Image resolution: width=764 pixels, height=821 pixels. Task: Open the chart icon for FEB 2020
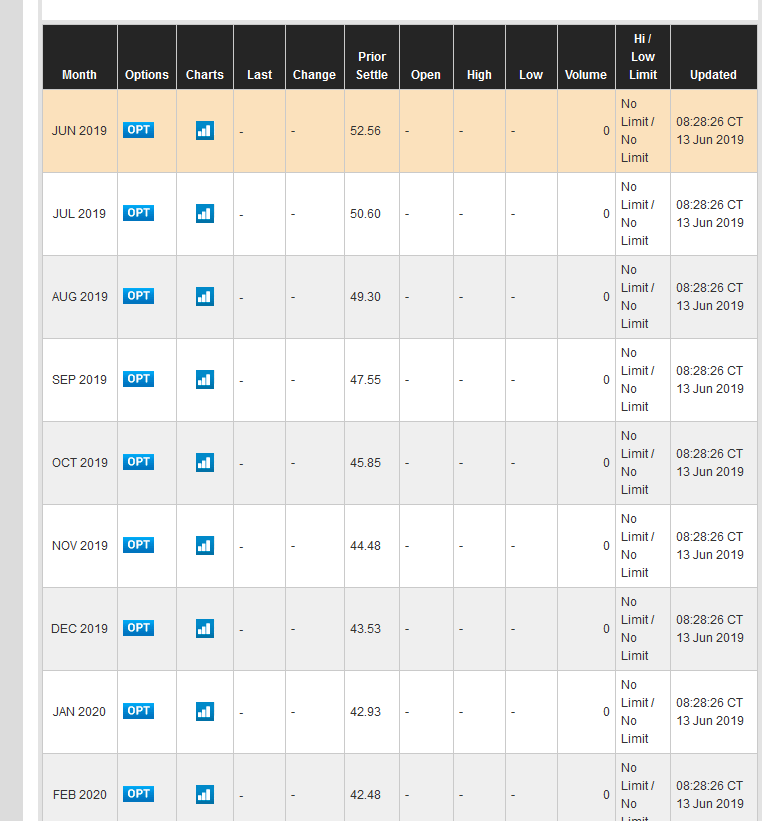204,794
